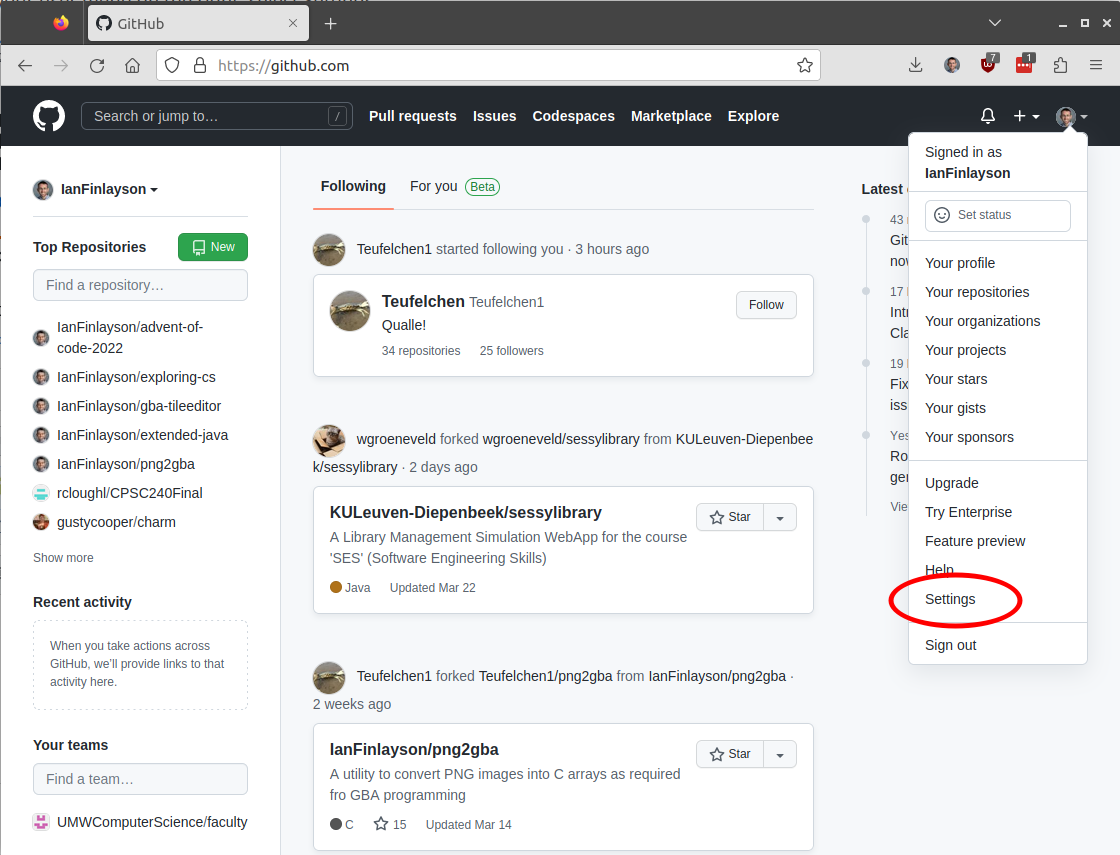Open the red calendar extension icon

coord(1024,64)
